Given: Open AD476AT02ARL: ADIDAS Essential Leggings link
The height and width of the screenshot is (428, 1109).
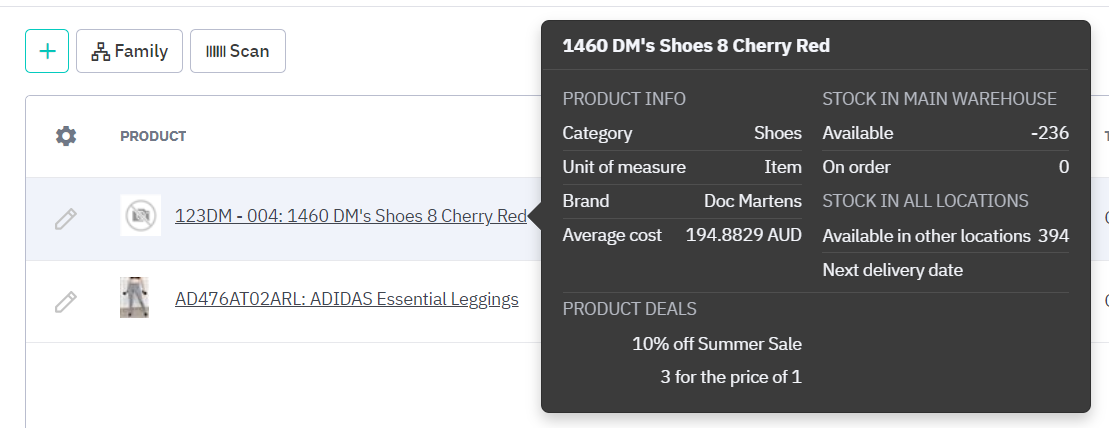Looking at the screenshot, I should (x=346, y=299).
